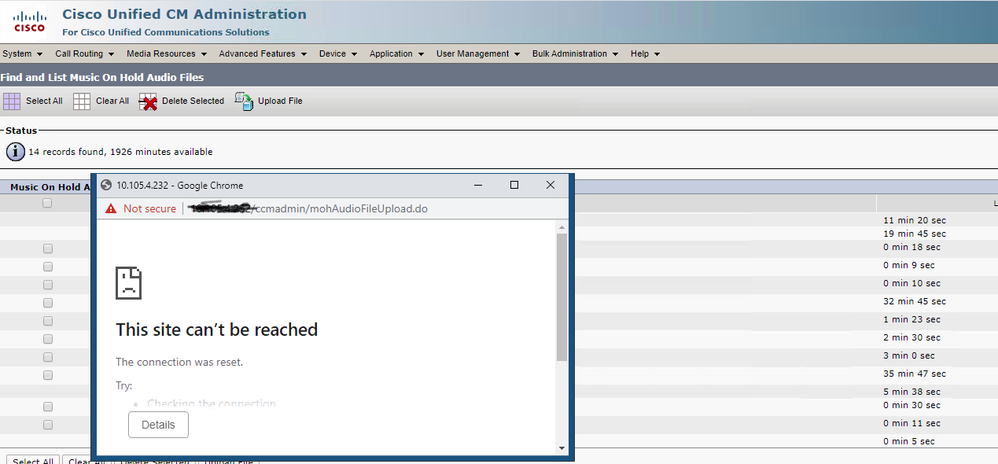Check the box in the 0 min 10 sec row
The width and height of the screenshot is (998, 464).
click(x=48, y=285)
